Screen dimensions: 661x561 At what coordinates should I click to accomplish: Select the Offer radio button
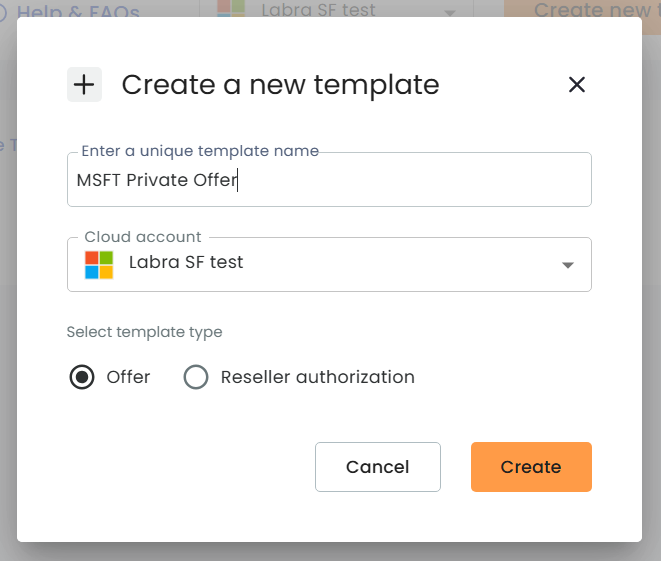point(82,377)
